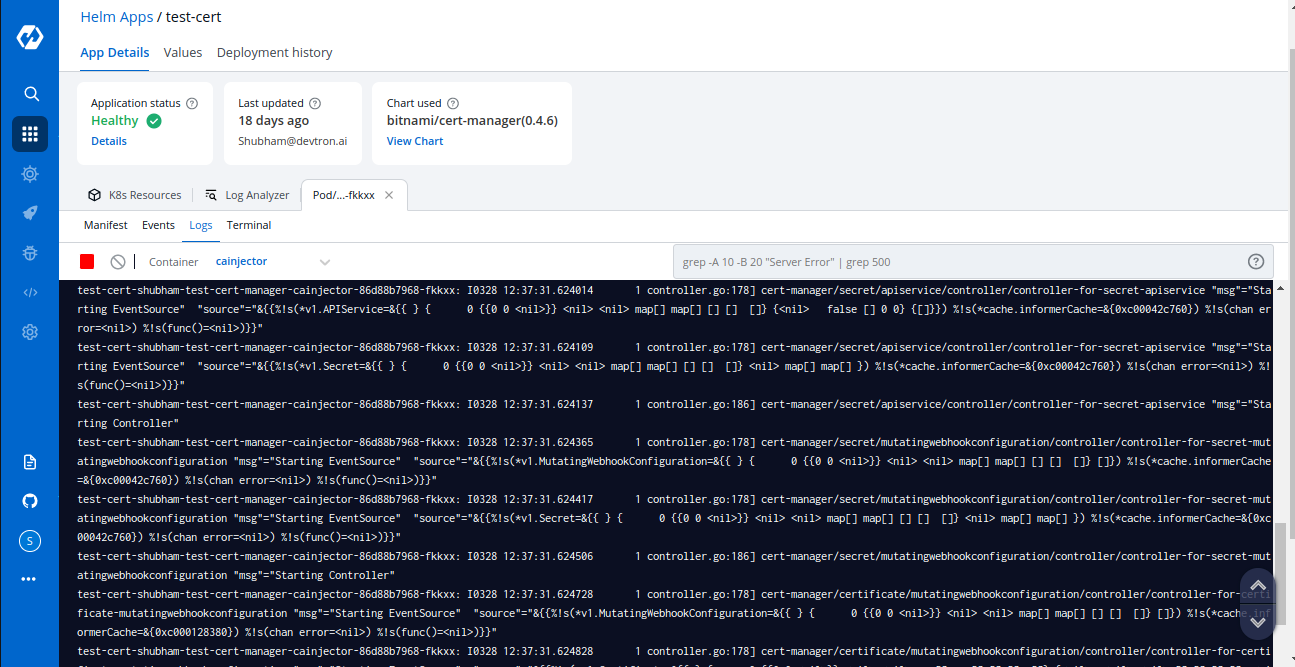The width and height of the screenshot is (1295, 667).
Task: Open the Details link under Healthy
Action: click(109, 141)
